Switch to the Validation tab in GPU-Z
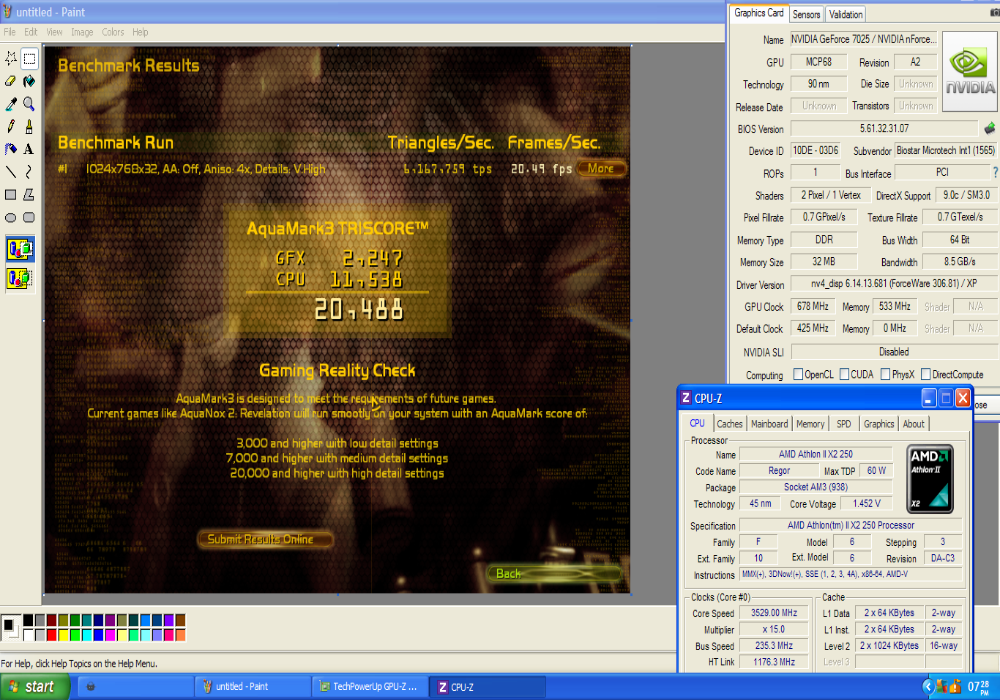This screenshot has height=700, width=1000. click(x=846, y=14)
